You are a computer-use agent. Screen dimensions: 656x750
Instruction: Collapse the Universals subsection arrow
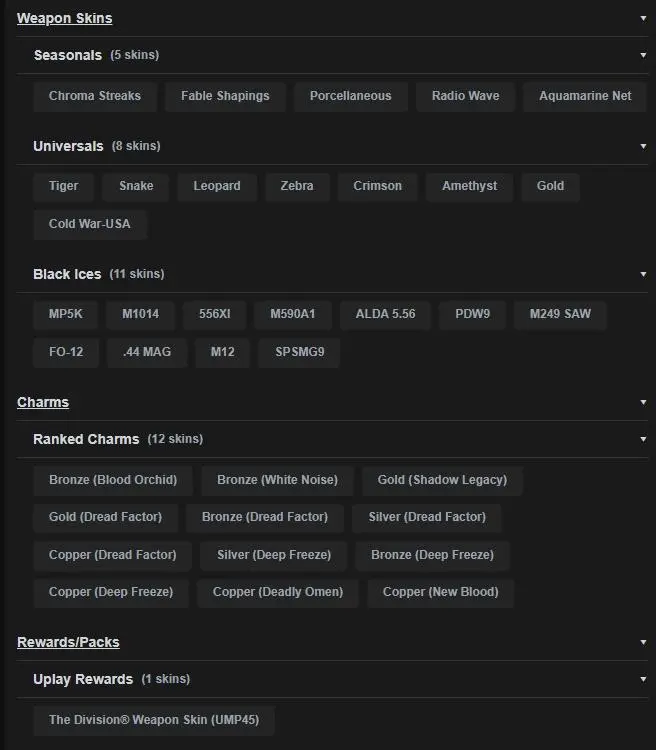click(643, 146)
